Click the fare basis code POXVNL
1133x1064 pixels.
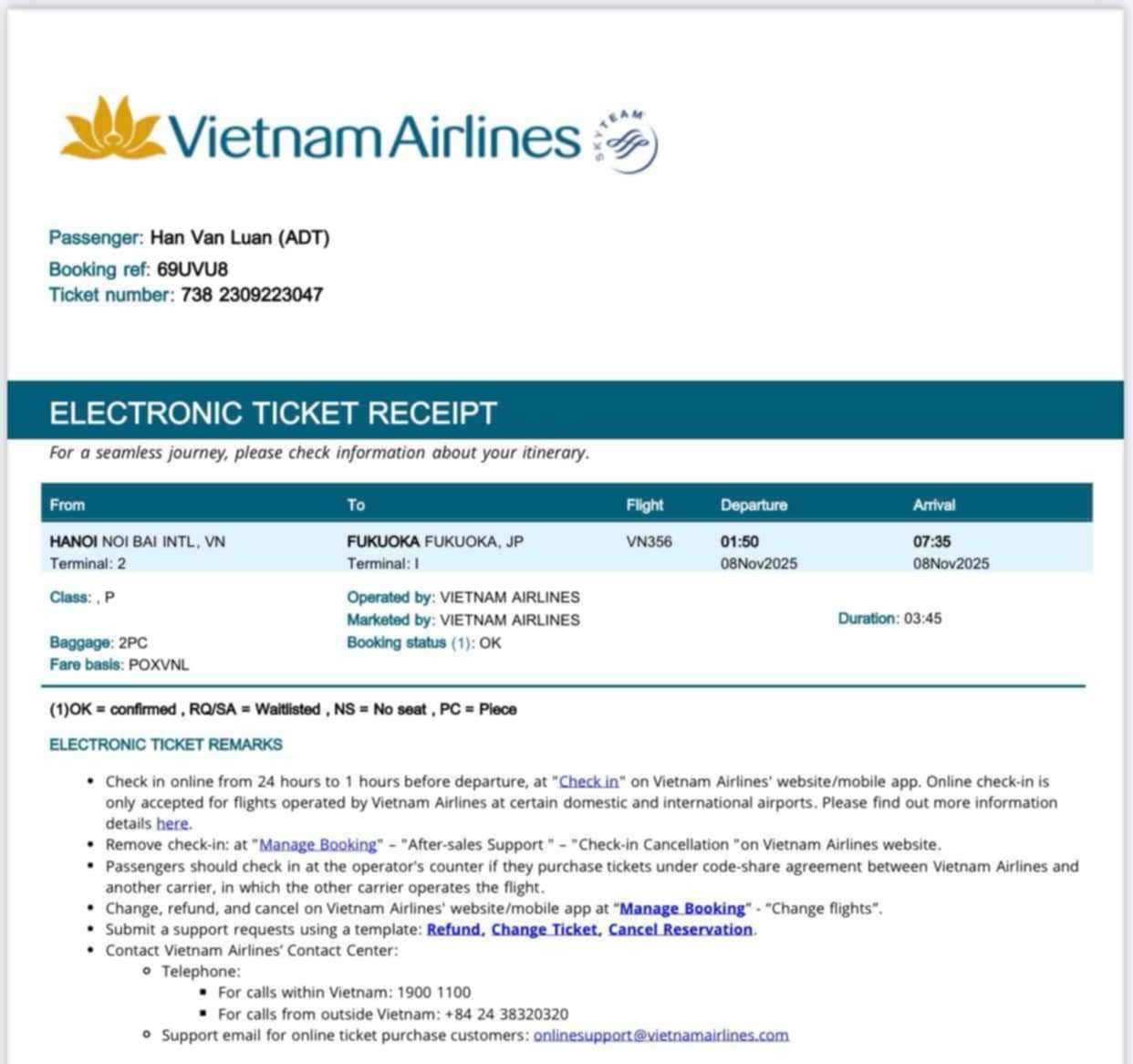[x=159, y=664]
